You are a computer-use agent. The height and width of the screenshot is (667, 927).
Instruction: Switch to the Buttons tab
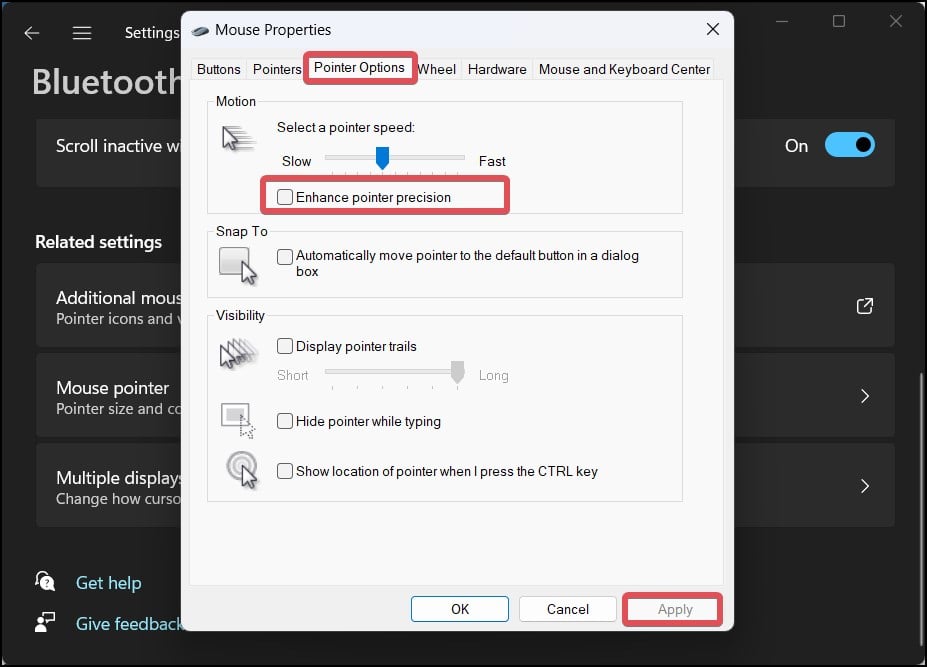click(219, 69)
